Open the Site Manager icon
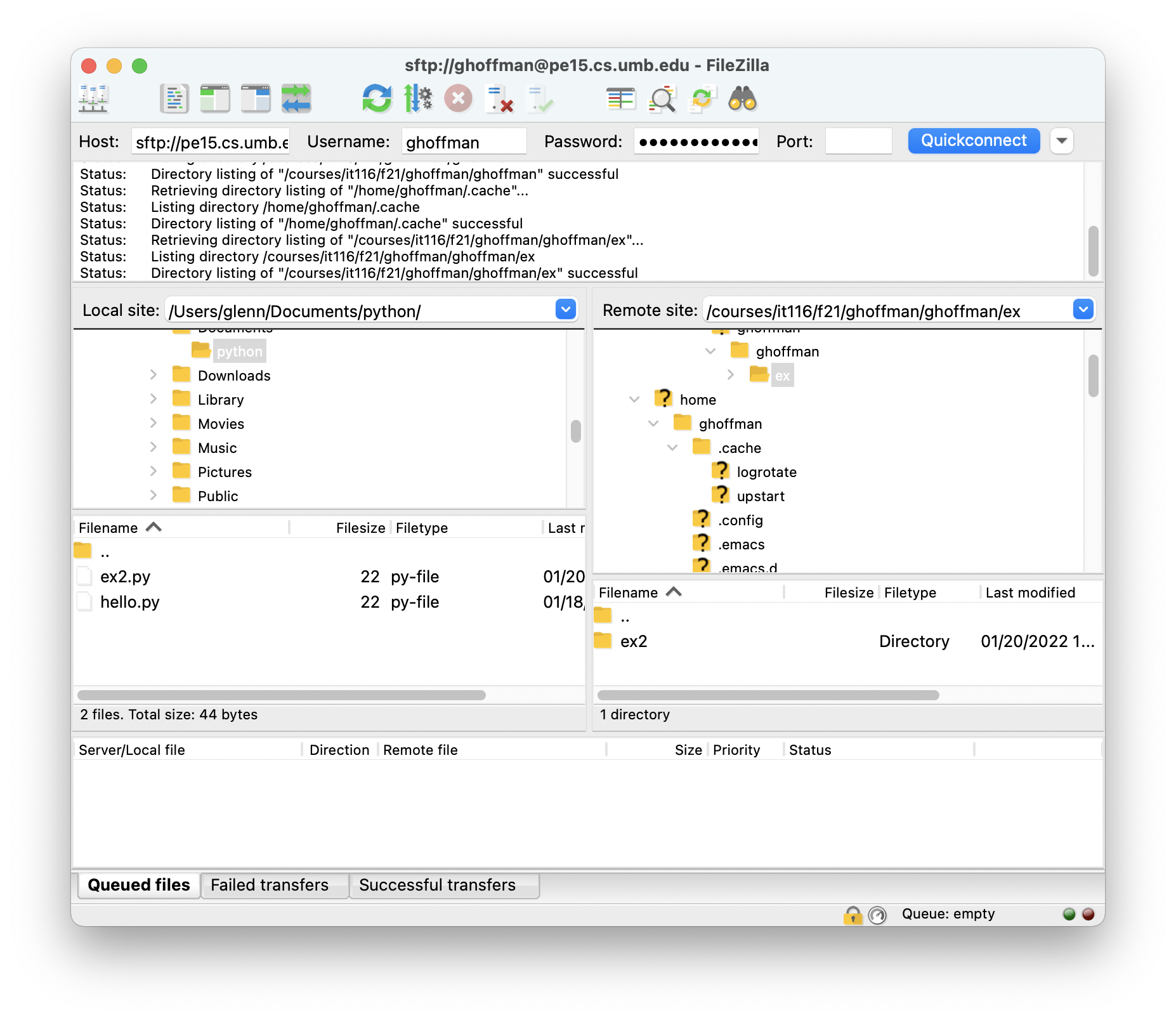Screen dimensions: 1176x1020 [x=93, y=99]
